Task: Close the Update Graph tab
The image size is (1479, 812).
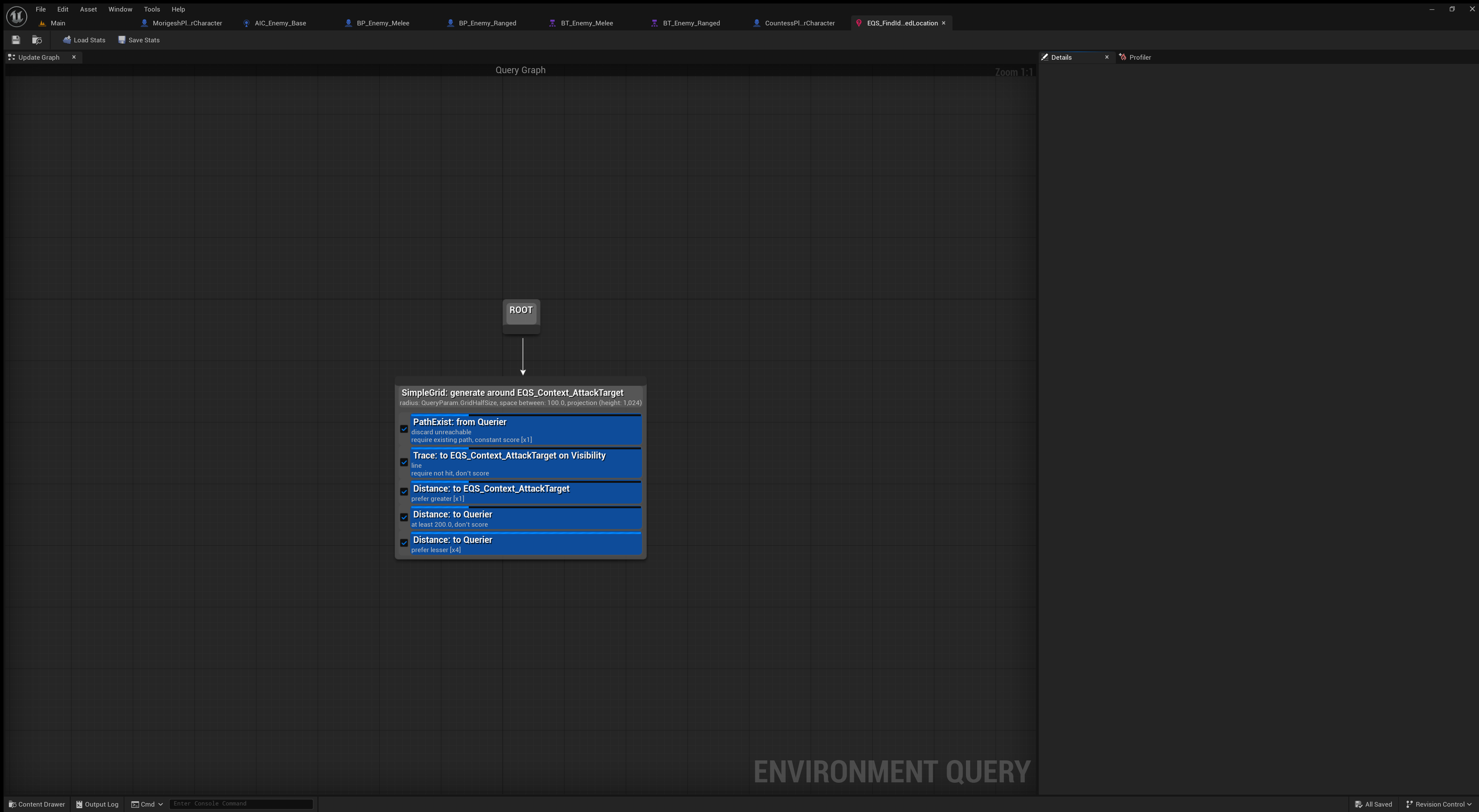Action: (74, 57)
